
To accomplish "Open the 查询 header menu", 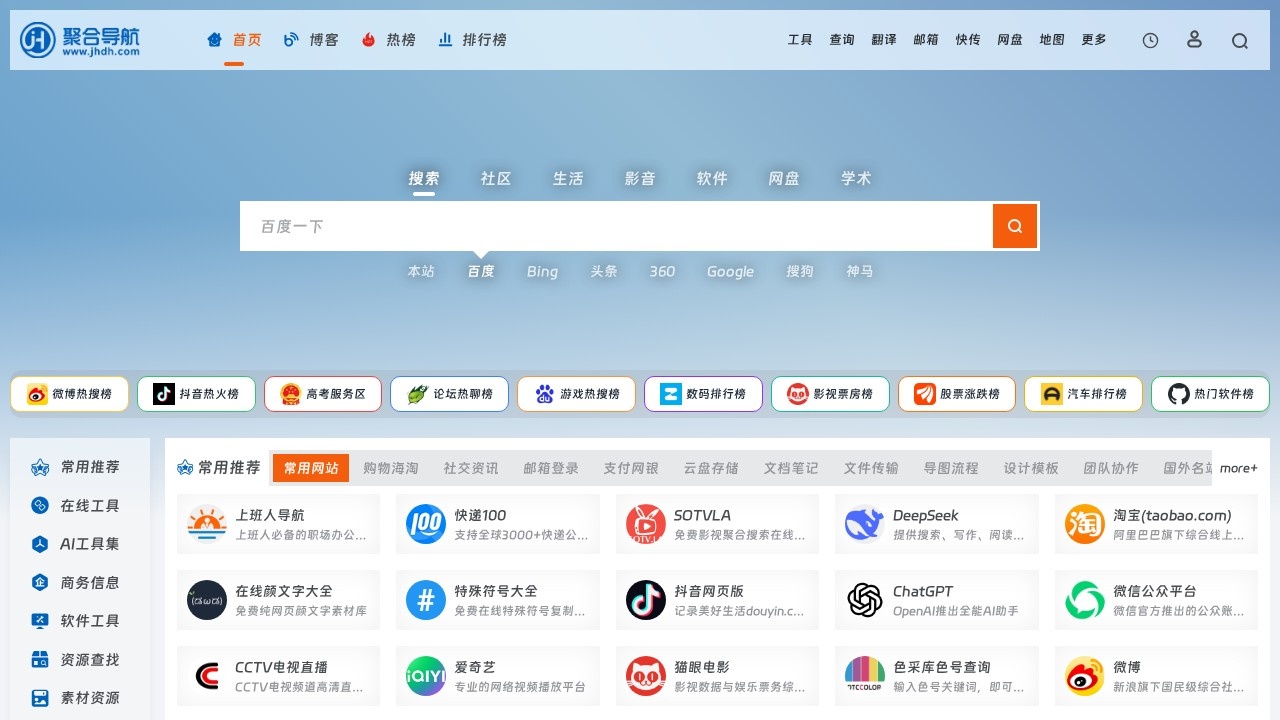I will pos(842,40).
